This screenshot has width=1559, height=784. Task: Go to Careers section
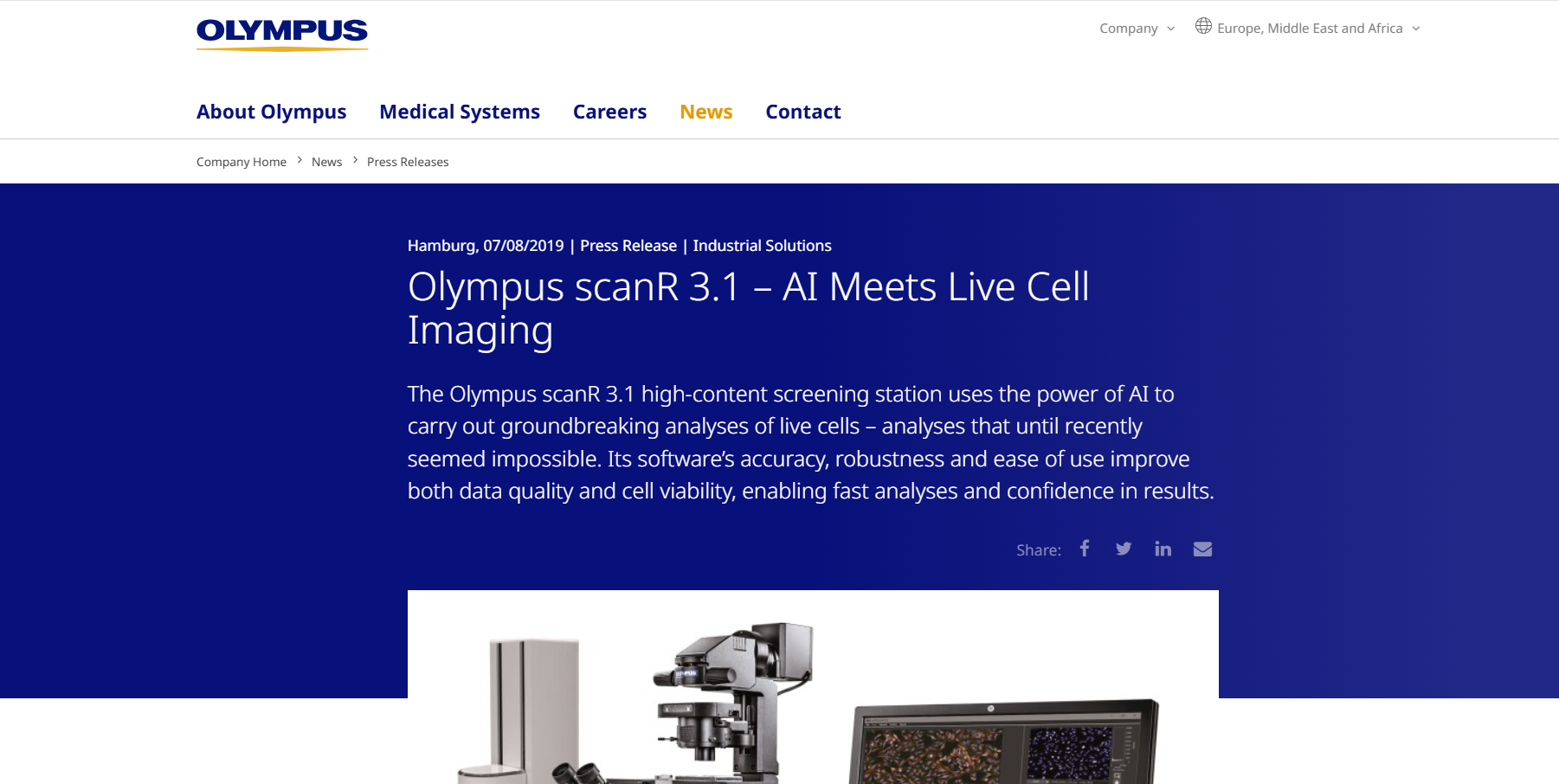pos(609,112)
